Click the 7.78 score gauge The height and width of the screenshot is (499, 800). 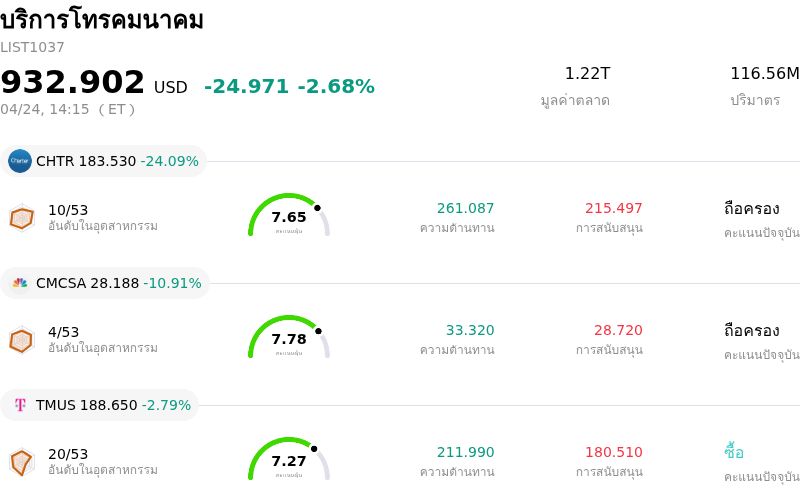click(x=289, y=338)
